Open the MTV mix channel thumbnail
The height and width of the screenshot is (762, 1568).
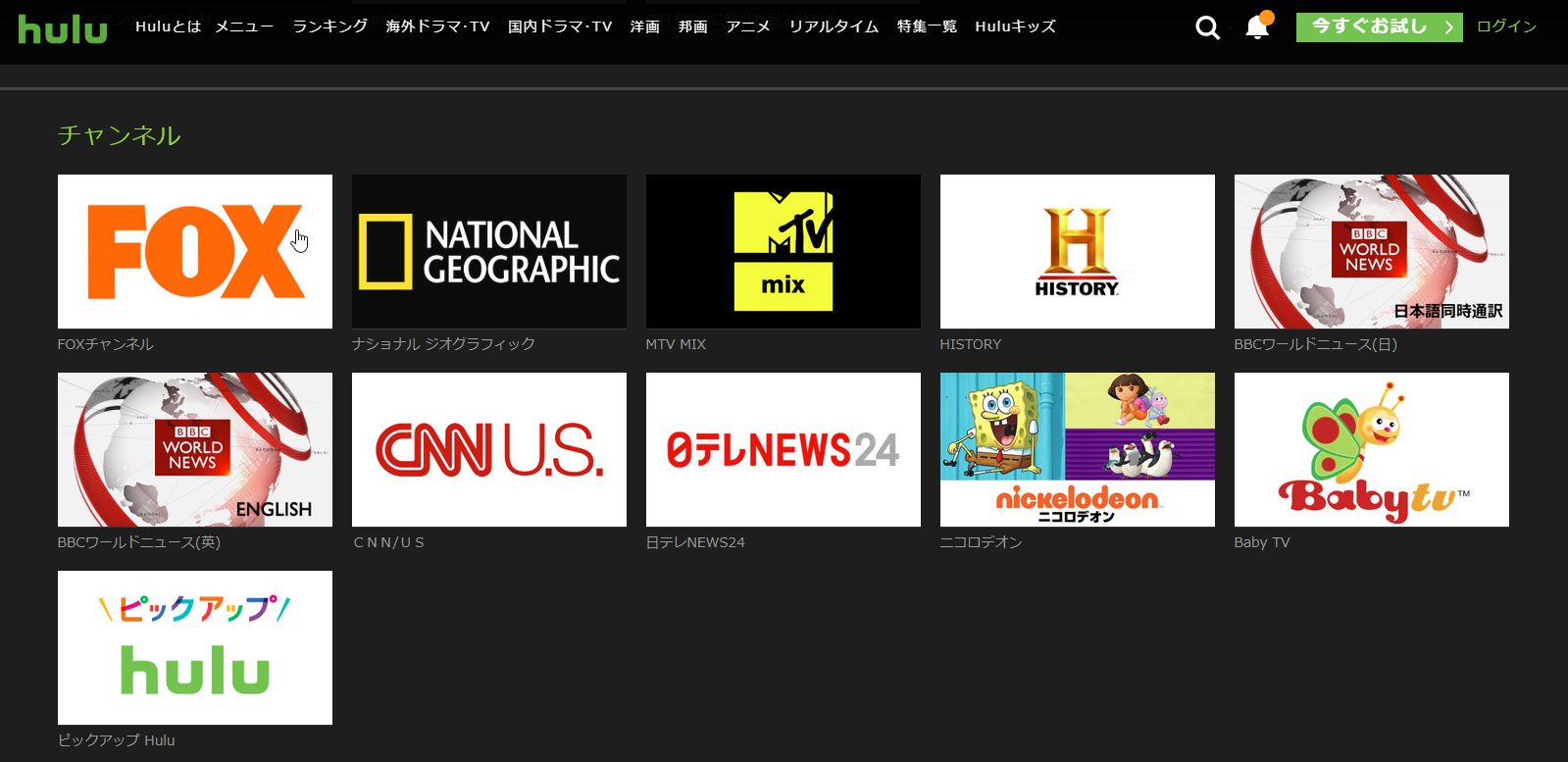pyautogui.click(x=784, y=252)
